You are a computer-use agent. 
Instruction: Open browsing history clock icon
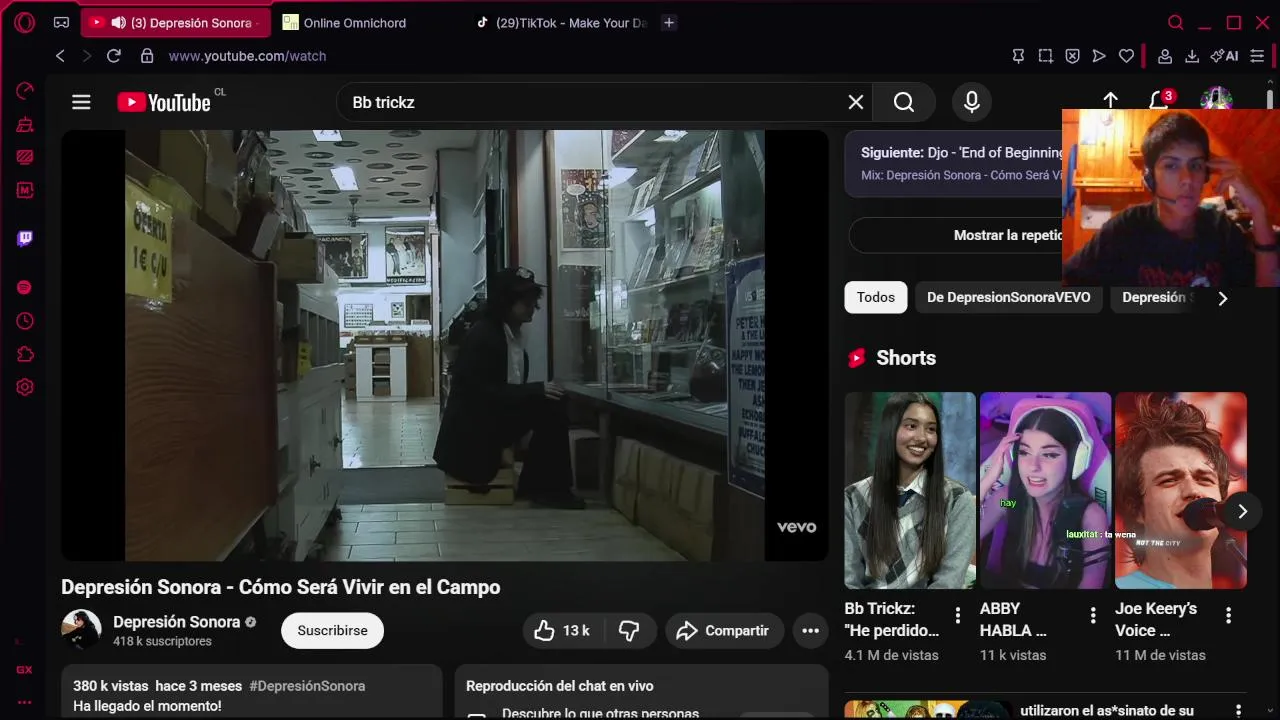pos(25,321)
